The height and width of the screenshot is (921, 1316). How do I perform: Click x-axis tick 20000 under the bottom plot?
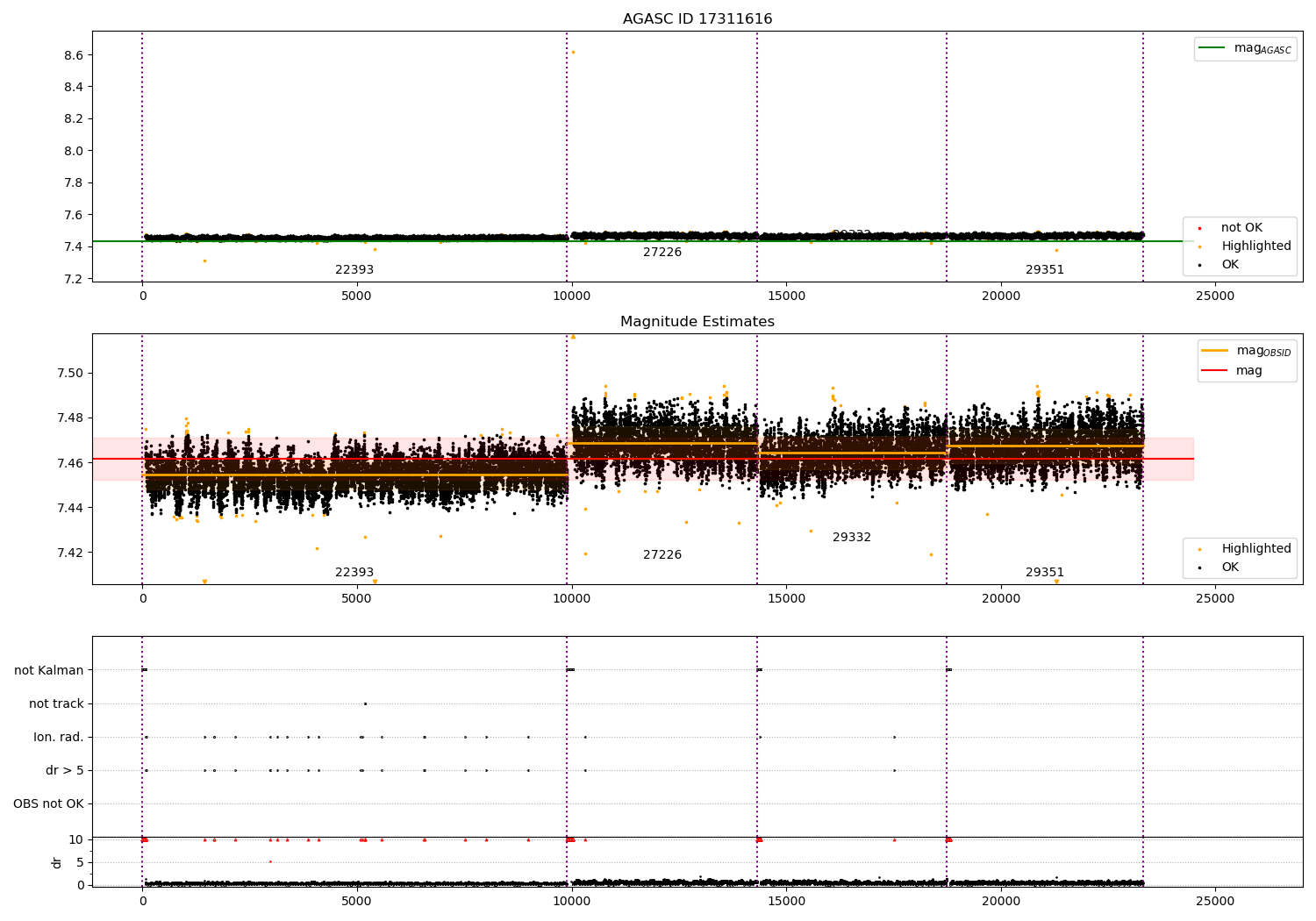tap(1001, 901)
